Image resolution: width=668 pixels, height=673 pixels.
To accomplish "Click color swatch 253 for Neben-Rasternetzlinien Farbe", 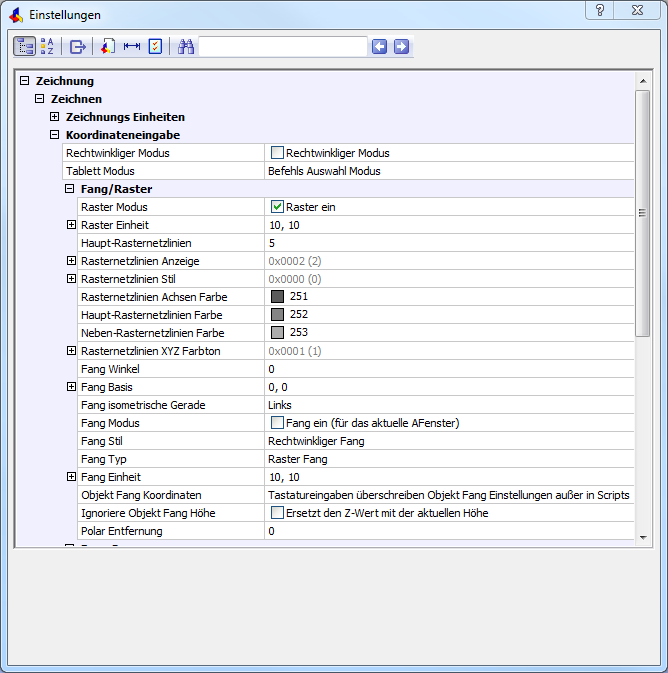I will [x=277, y=333].
